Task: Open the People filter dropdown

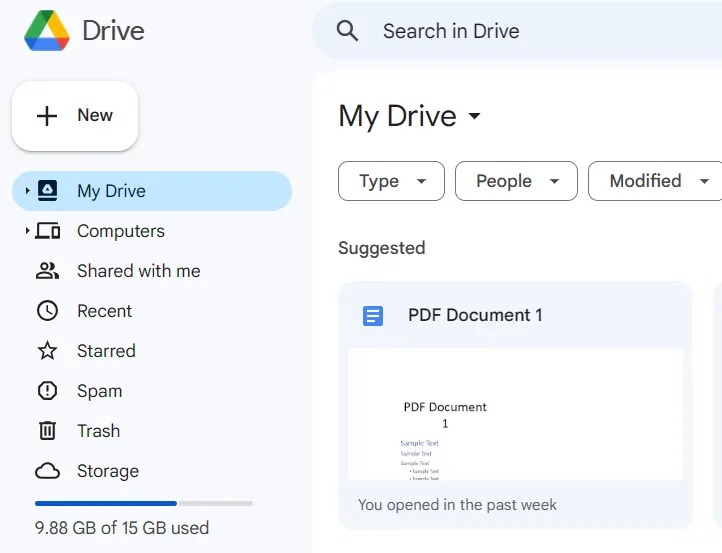Action: pyautogui.click(x=516, y=181)
